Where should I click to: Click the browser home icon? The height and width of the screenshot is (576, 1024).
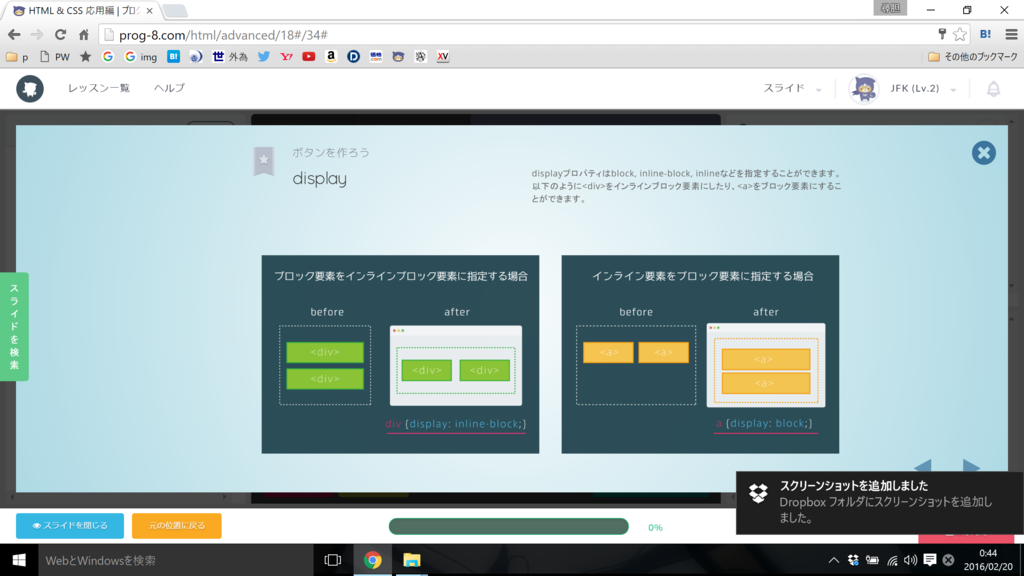coord(84,35)
